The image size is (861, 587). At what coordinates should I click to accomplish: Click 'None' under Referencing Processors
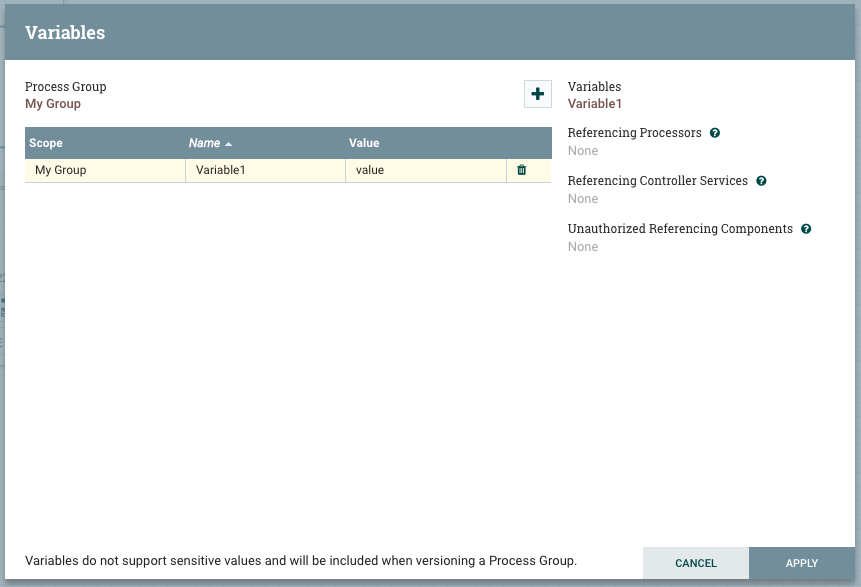point(583,150)
